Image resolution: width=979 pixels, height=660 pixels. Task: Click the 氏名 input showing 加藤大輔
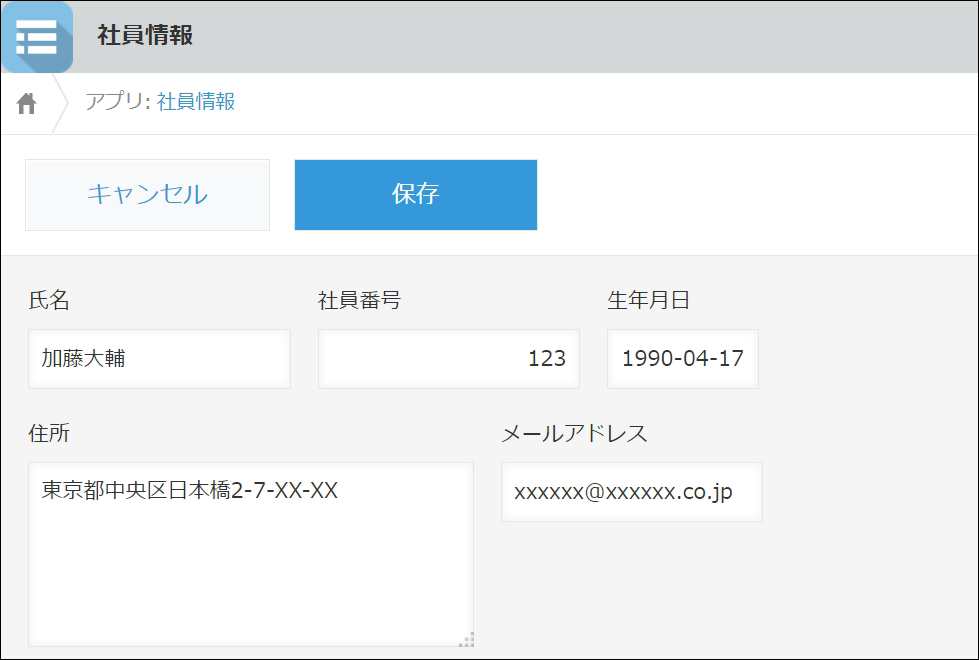[157, 358]
